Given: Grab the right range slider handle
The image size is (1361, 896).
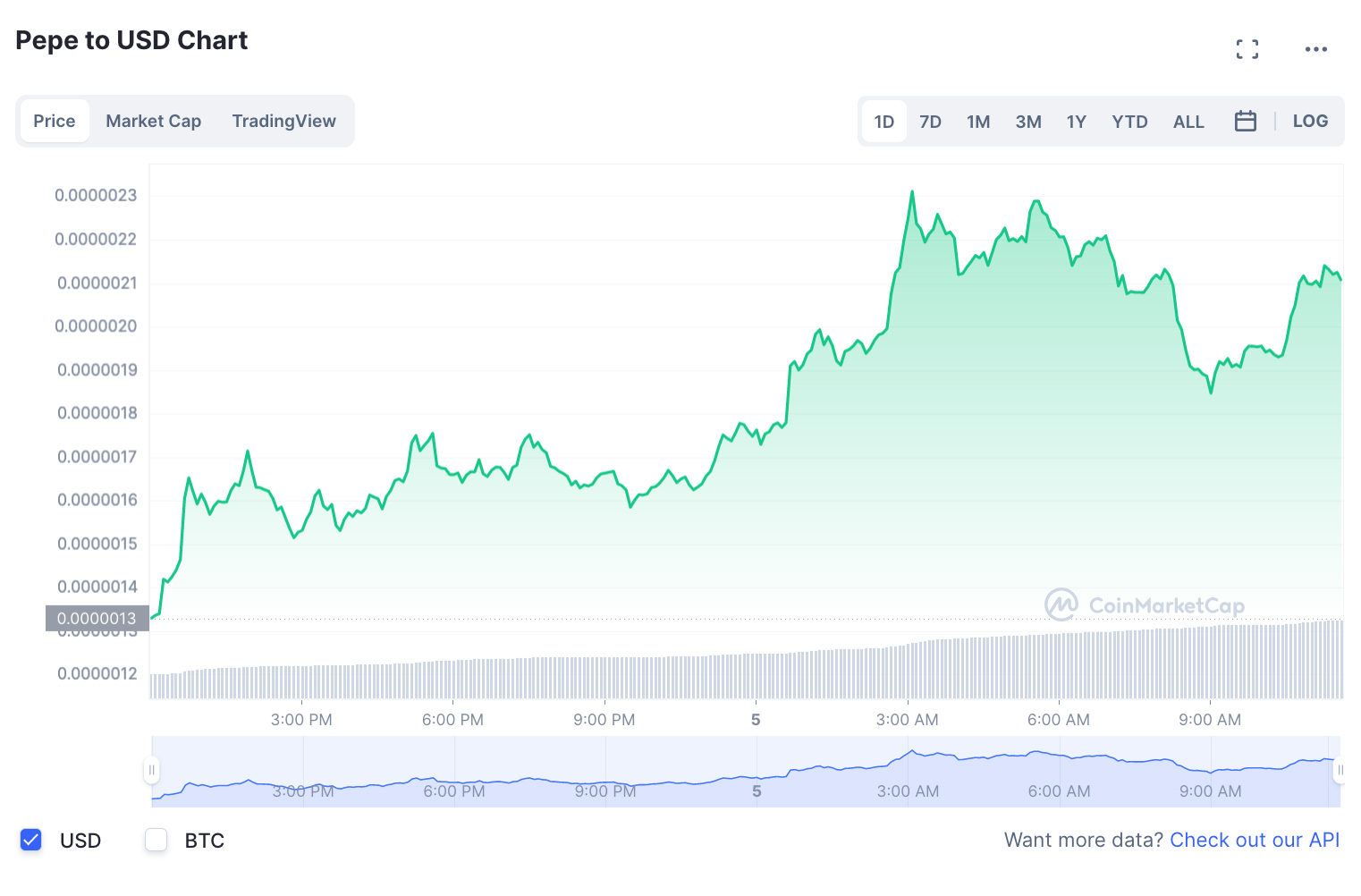Looking at the screenshot, I should point(1340,770).
